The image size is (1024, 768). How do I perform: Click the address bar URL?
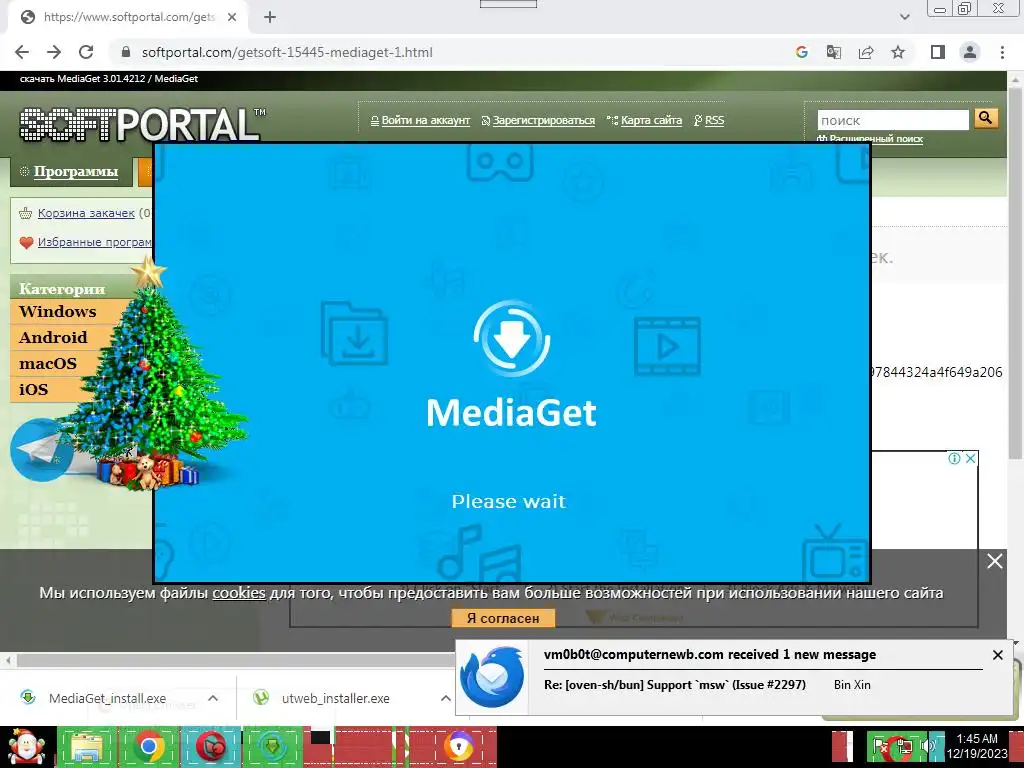click(287, 52)
